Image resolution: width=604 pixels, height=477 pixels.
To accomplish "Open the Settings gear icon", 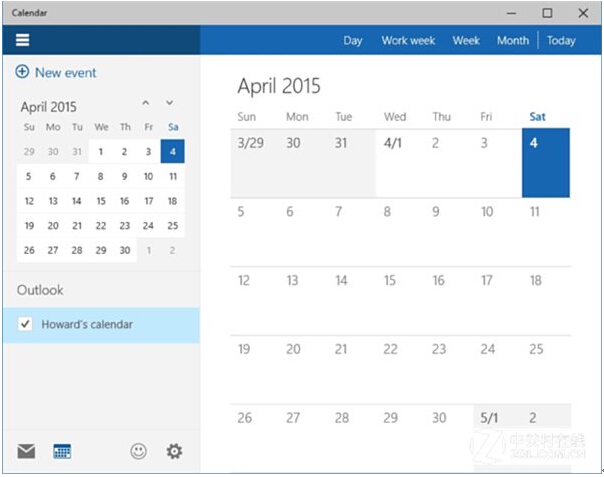I will 174,451.
